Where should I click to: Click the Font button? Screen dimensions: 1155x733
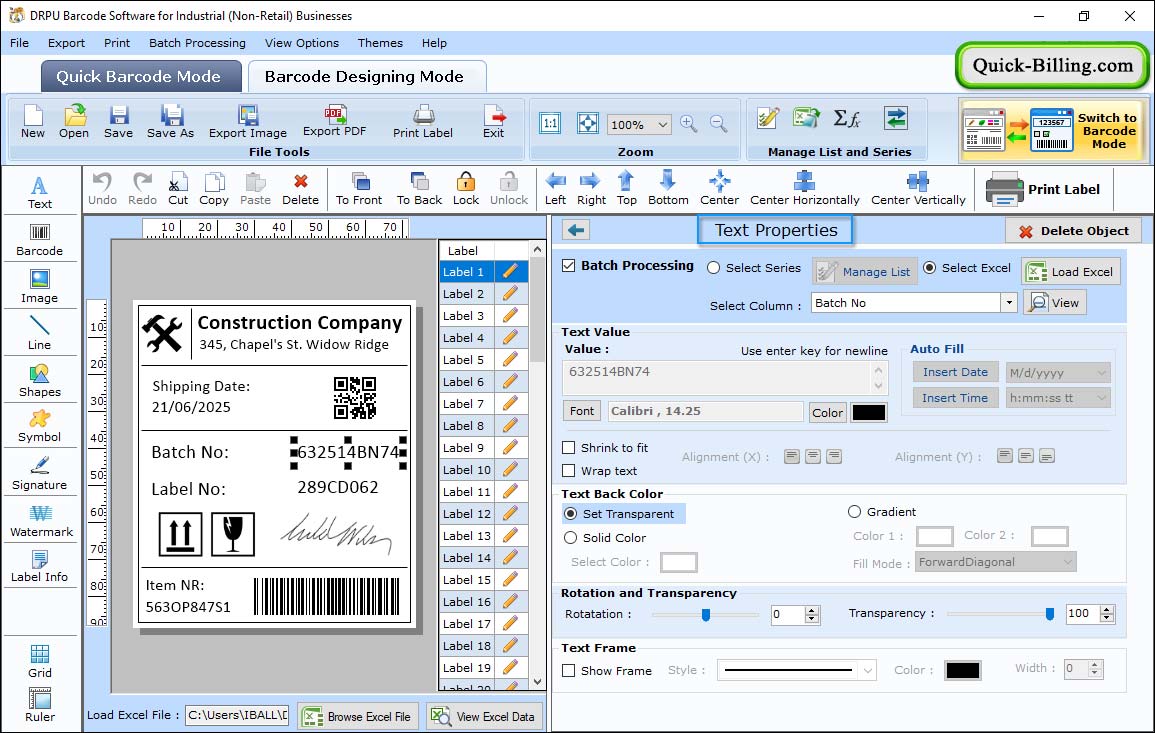tap(582, 411)
